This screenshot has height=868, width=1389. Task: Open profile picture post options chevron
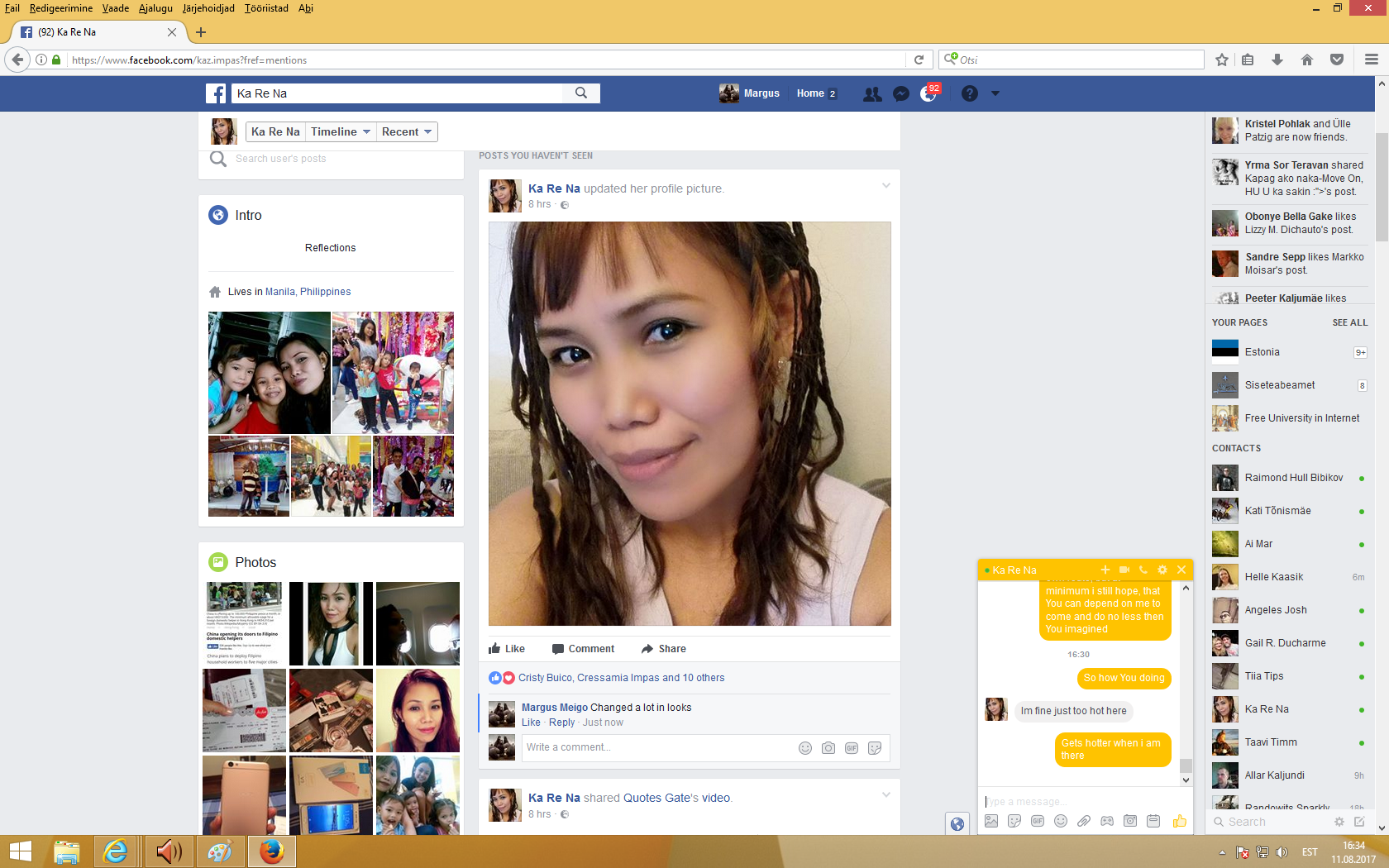coord(885,186)
